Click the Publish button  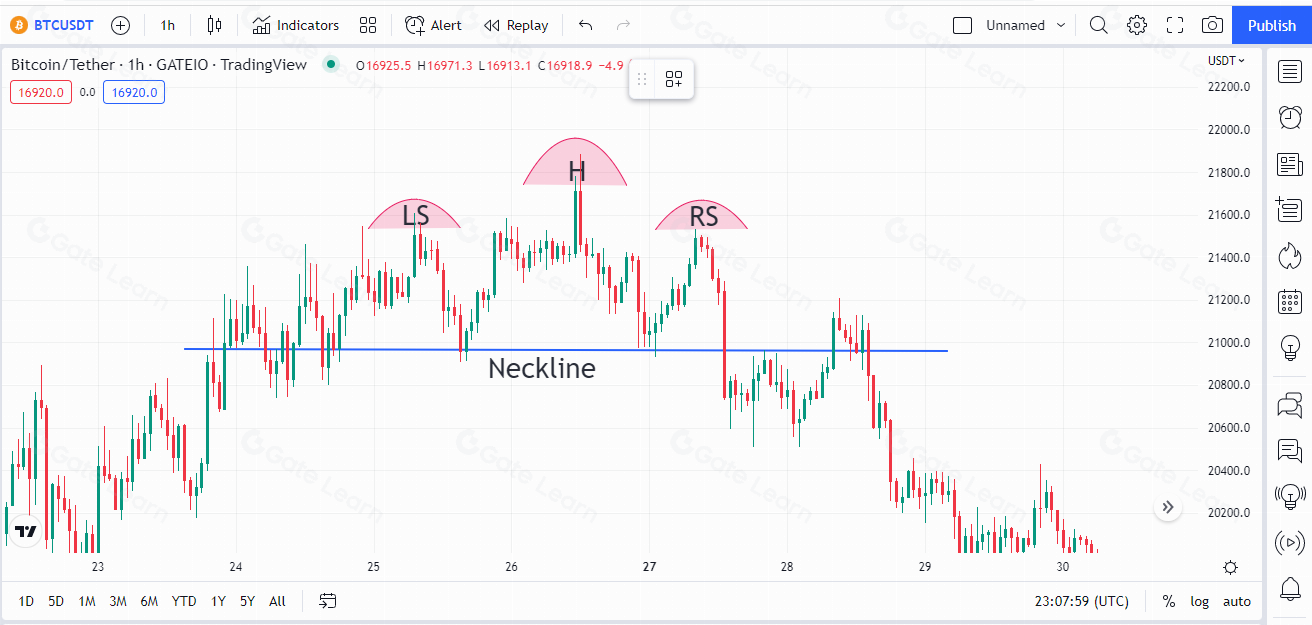pyautogui.click(x=1272, y=25)
